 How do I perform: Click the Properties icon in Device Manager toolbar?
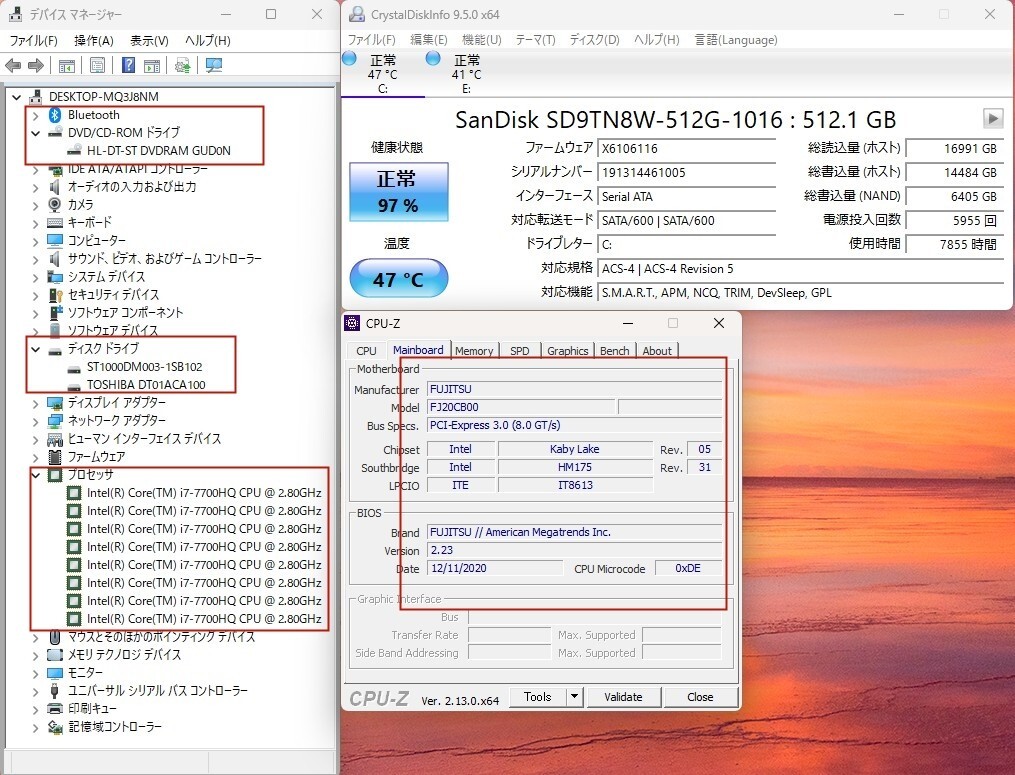tap(97, 65)
